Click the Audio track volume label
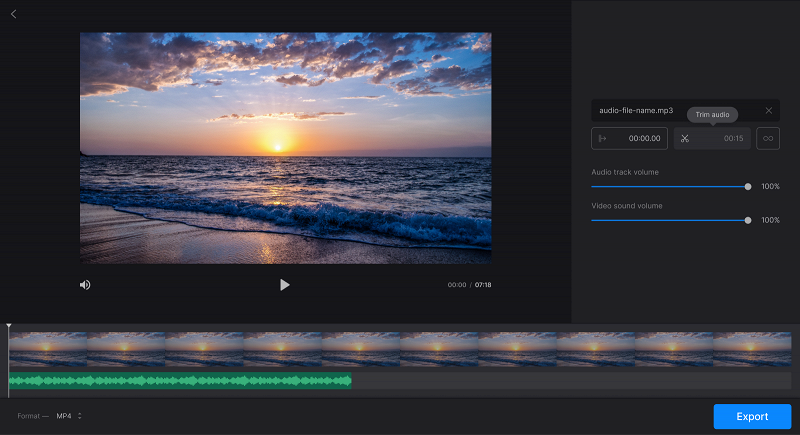This screenshot has width=800, height=435. click(x=625, y=172)
